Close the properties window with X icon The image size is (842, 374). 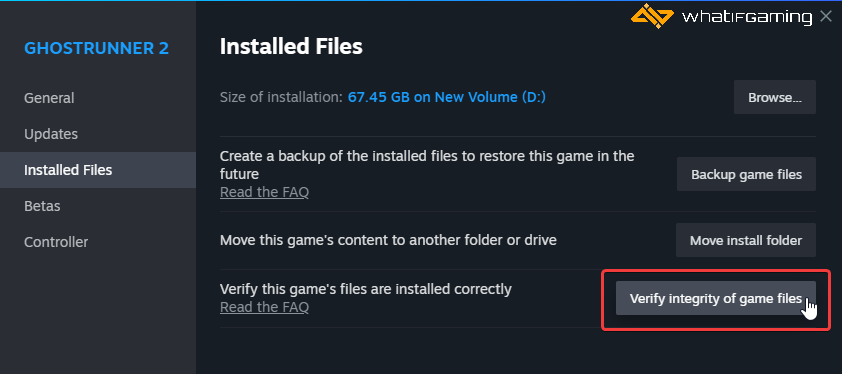[826, 17]
